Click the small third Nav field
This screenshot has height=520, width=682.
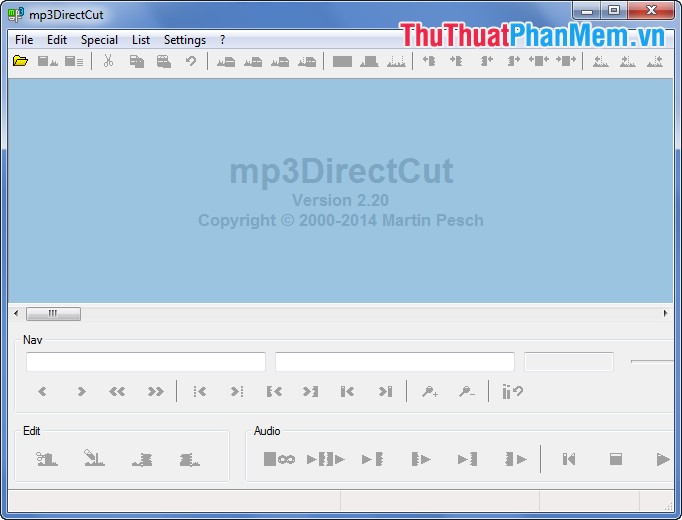coord(569,362)
